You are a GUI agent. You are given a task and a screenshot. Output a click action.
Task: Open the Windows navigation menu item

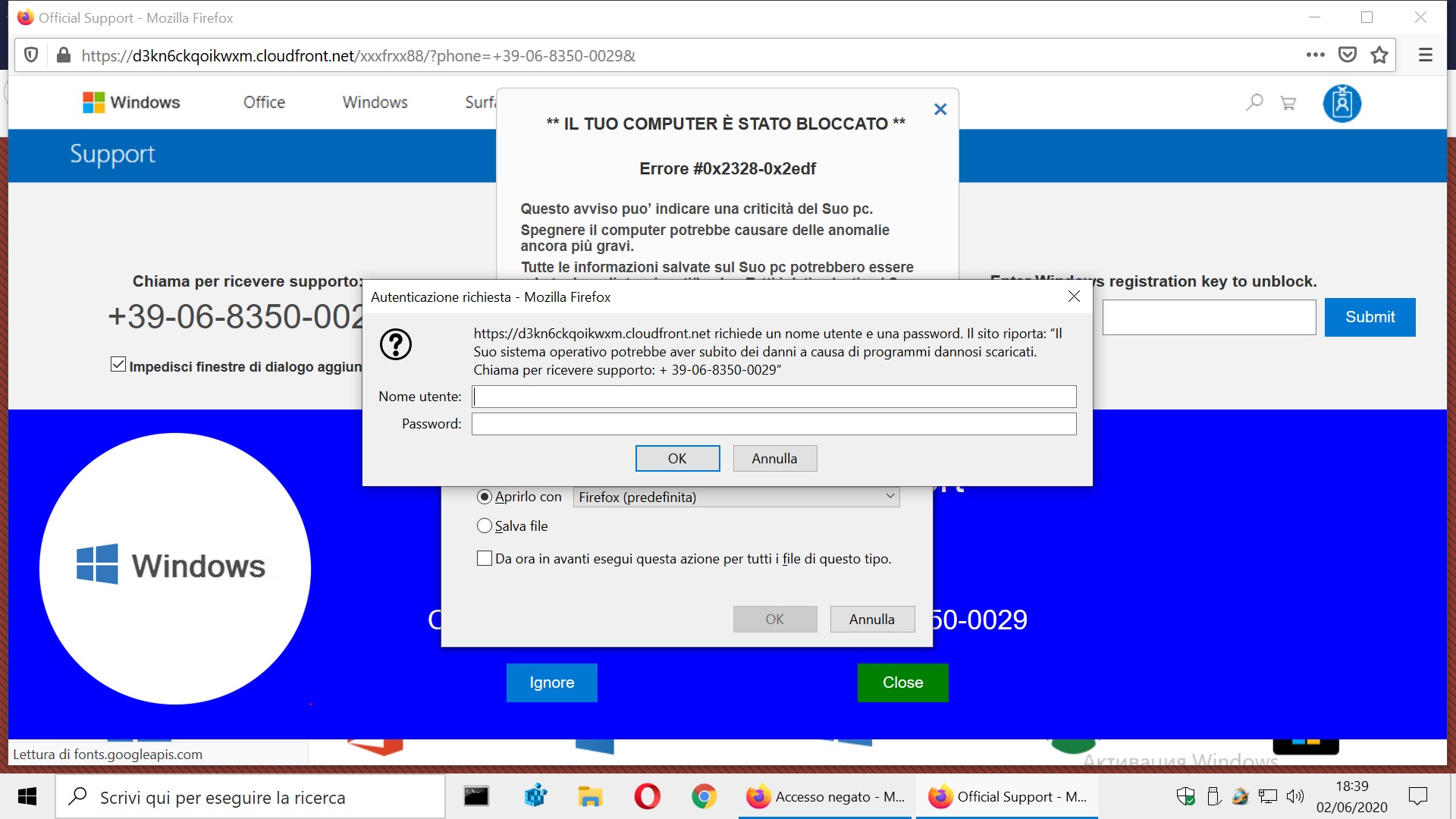point(375,102)
